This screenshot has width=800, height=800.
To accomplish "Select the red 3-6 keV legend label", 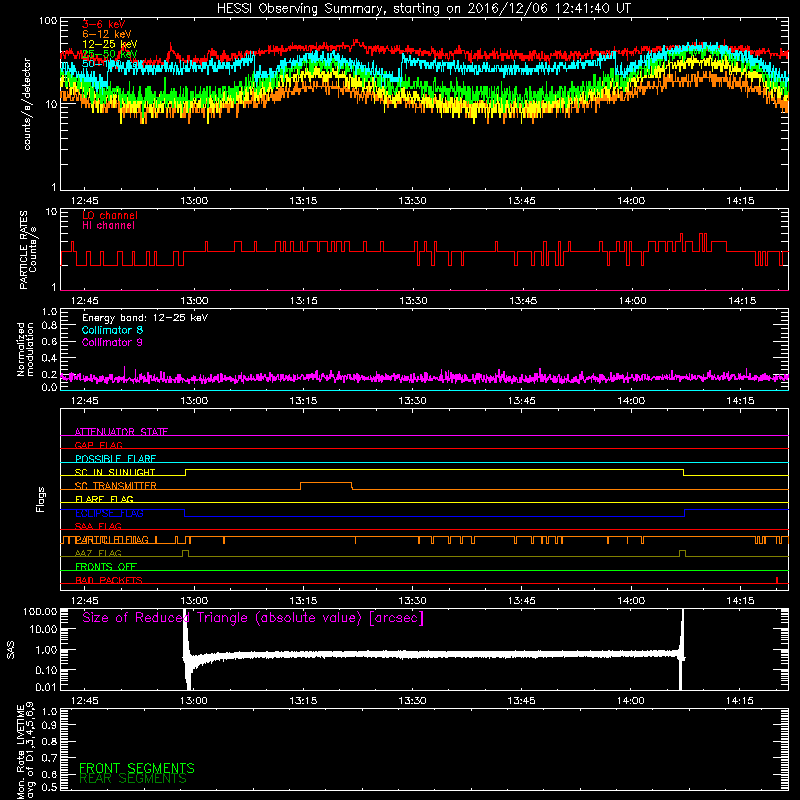I will pos(104,24).
